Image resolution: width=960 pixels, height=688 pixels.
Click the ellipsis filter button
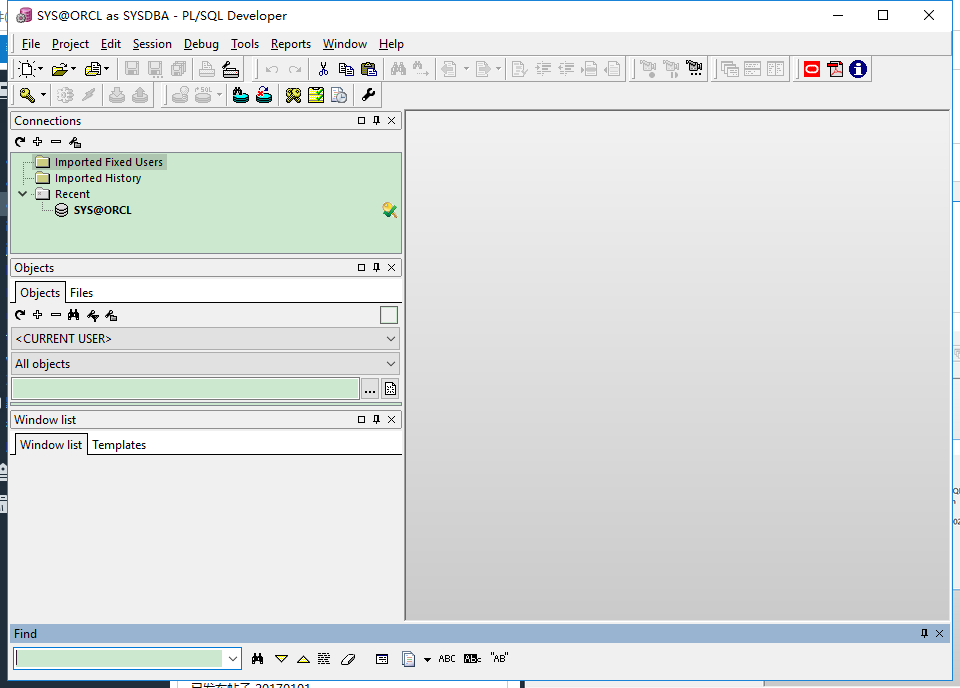click(x=370, y=389)
